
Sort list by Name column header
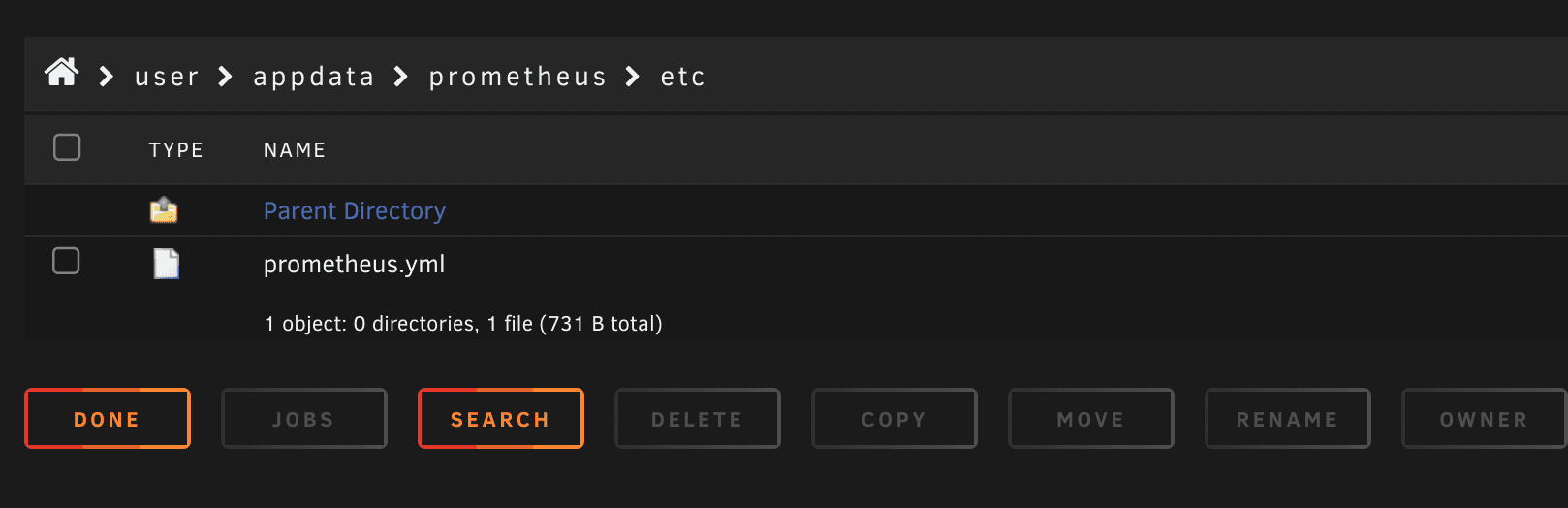tap(295, 150)
